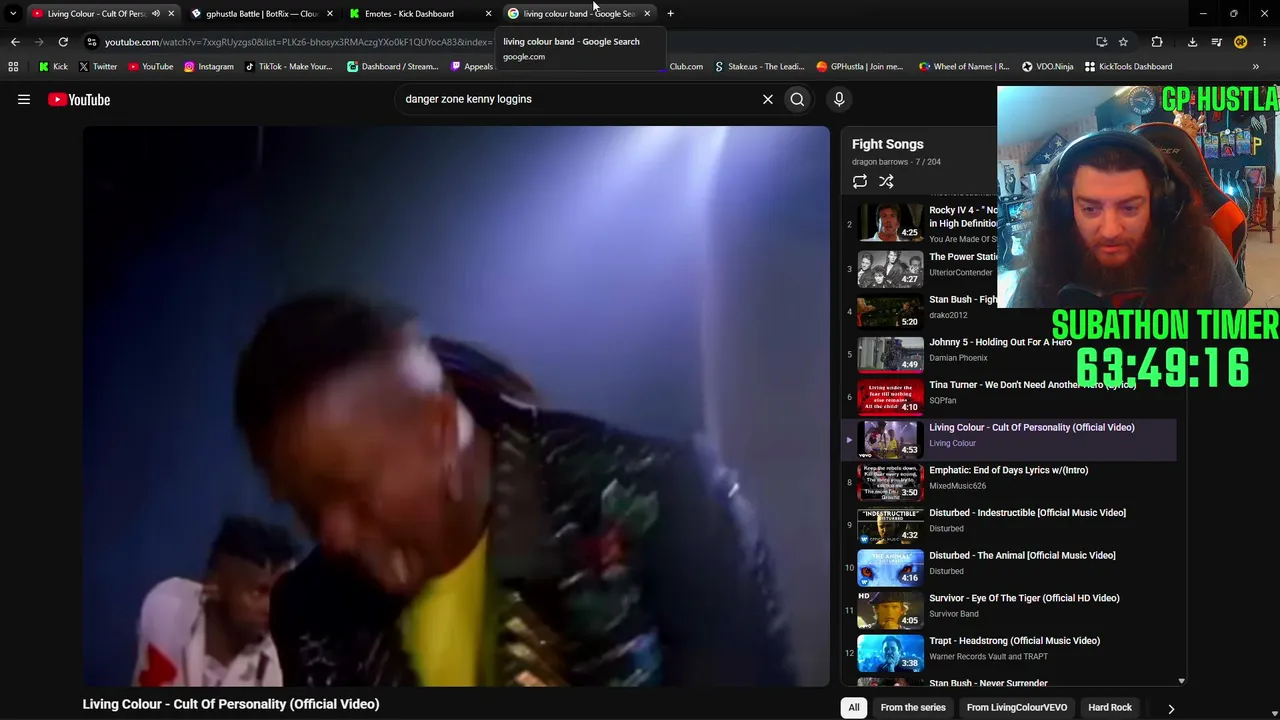Play Johnny 5 - Holding Out For A Hero

click(x=1000, y=342)
